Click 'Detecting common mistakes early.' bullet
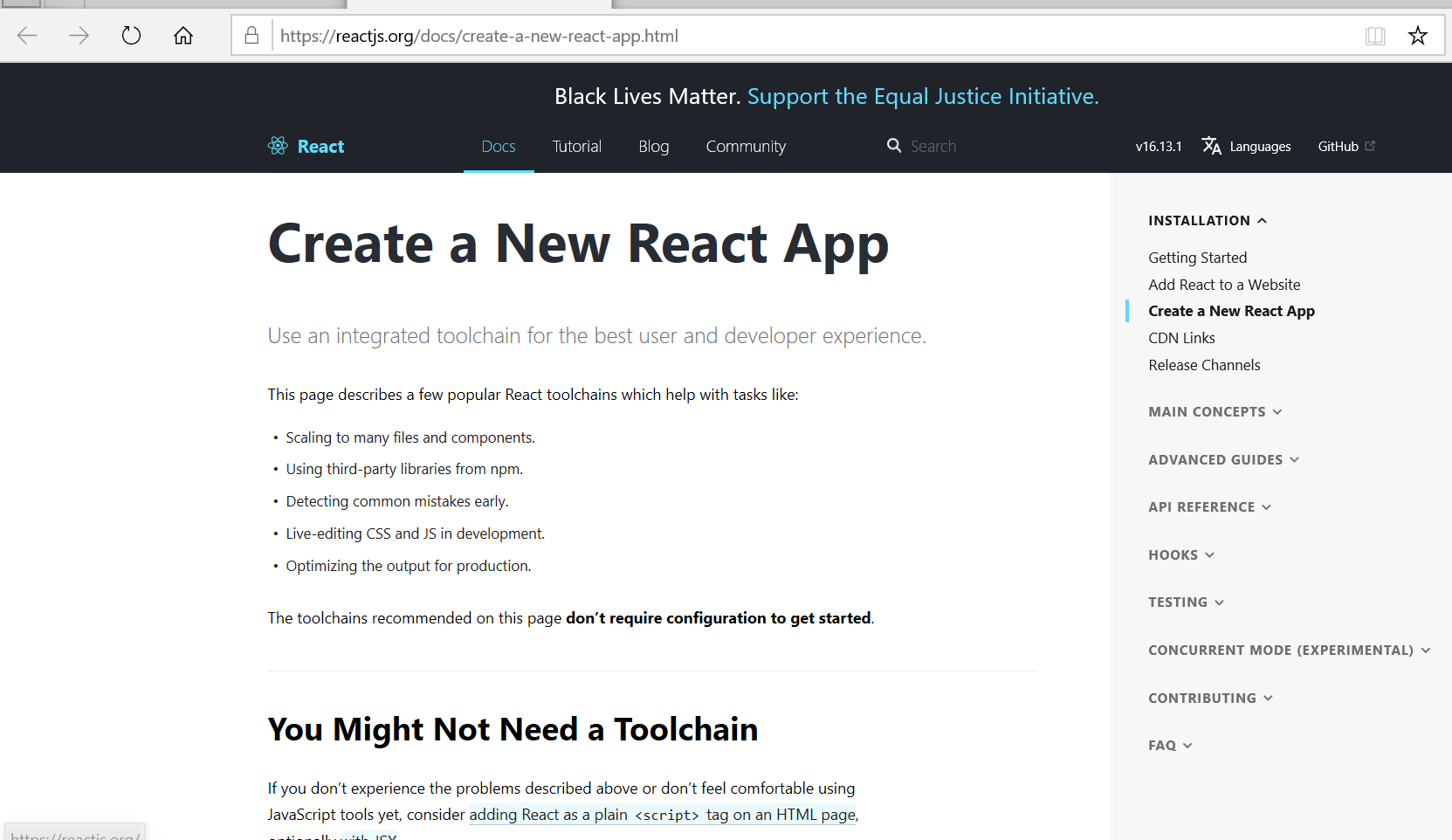Viewport: 1452px width, 840px height. tap(396, 501)
